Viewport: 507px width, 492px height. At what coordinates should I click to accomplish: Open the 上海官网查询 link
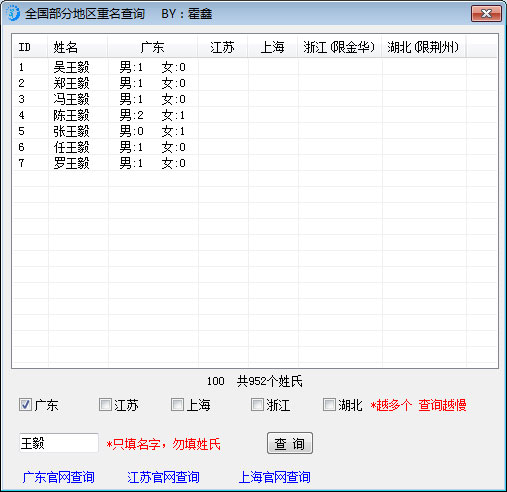click(275, 477)
